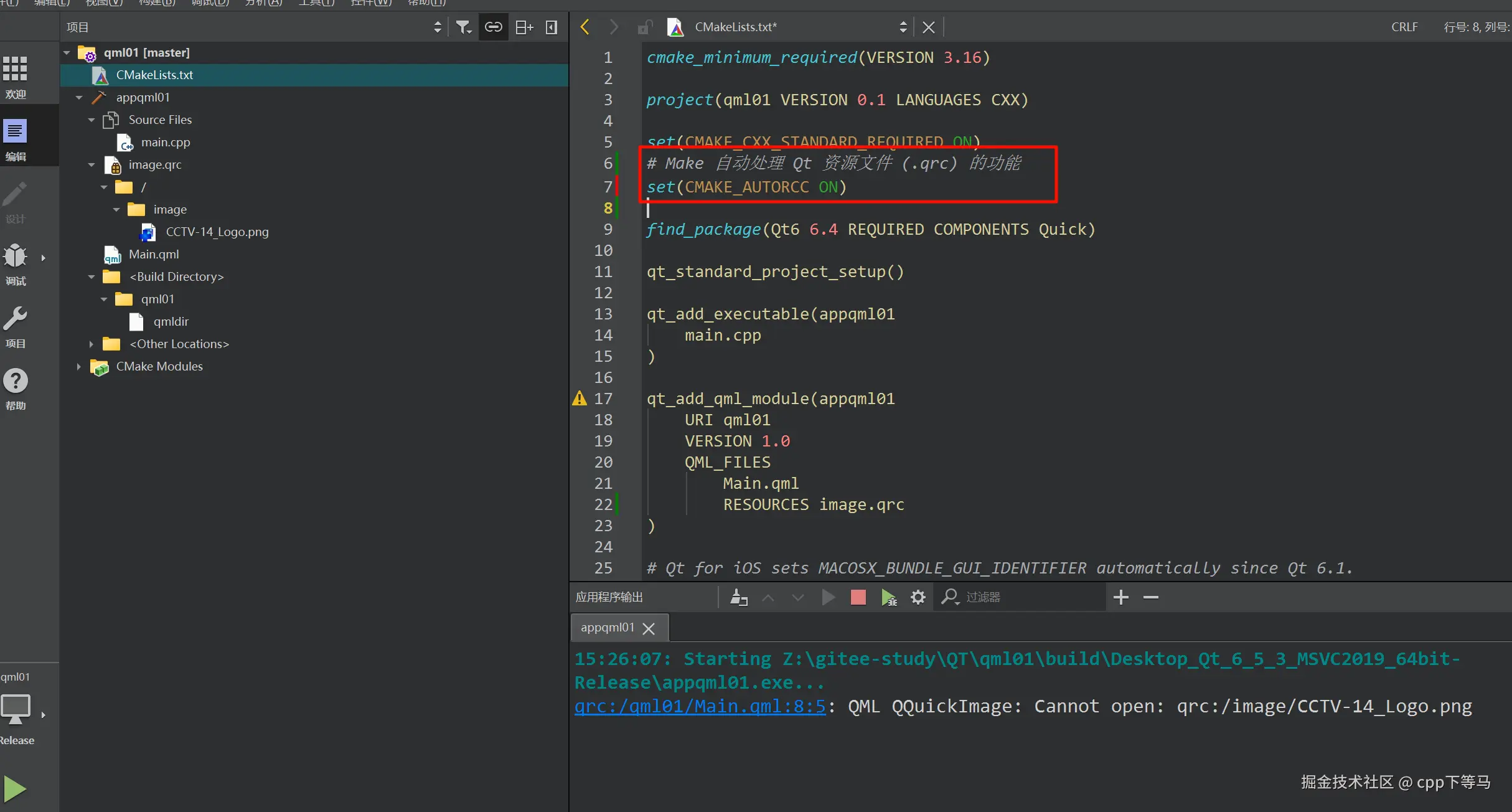
Task: Click the CRLF line ending selector
Action: coord(1404,27)
